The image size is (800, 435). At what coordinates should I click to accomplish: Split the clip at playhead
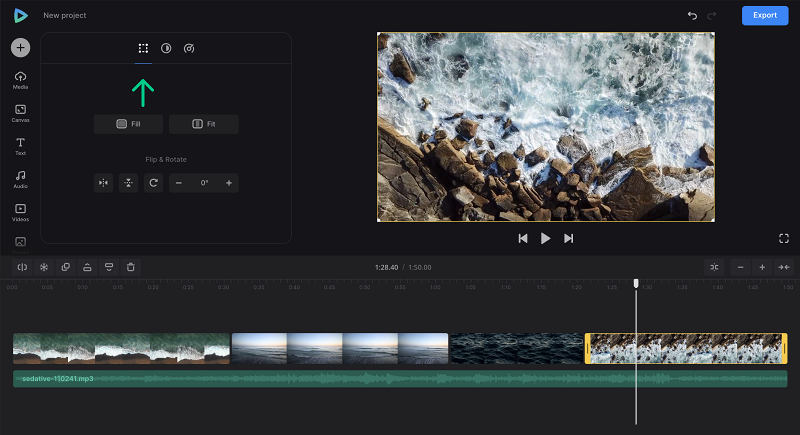[x=22, y=267]
